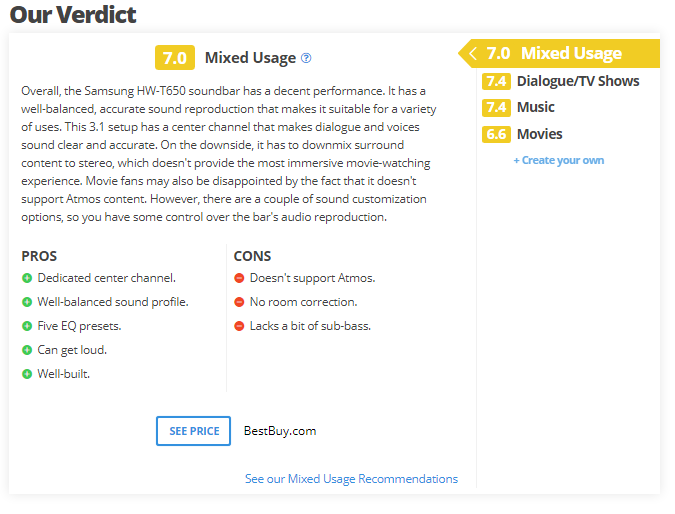Open the BestBuy.com retailer link
Screen dimensions: 675x514
pos(280,431)
